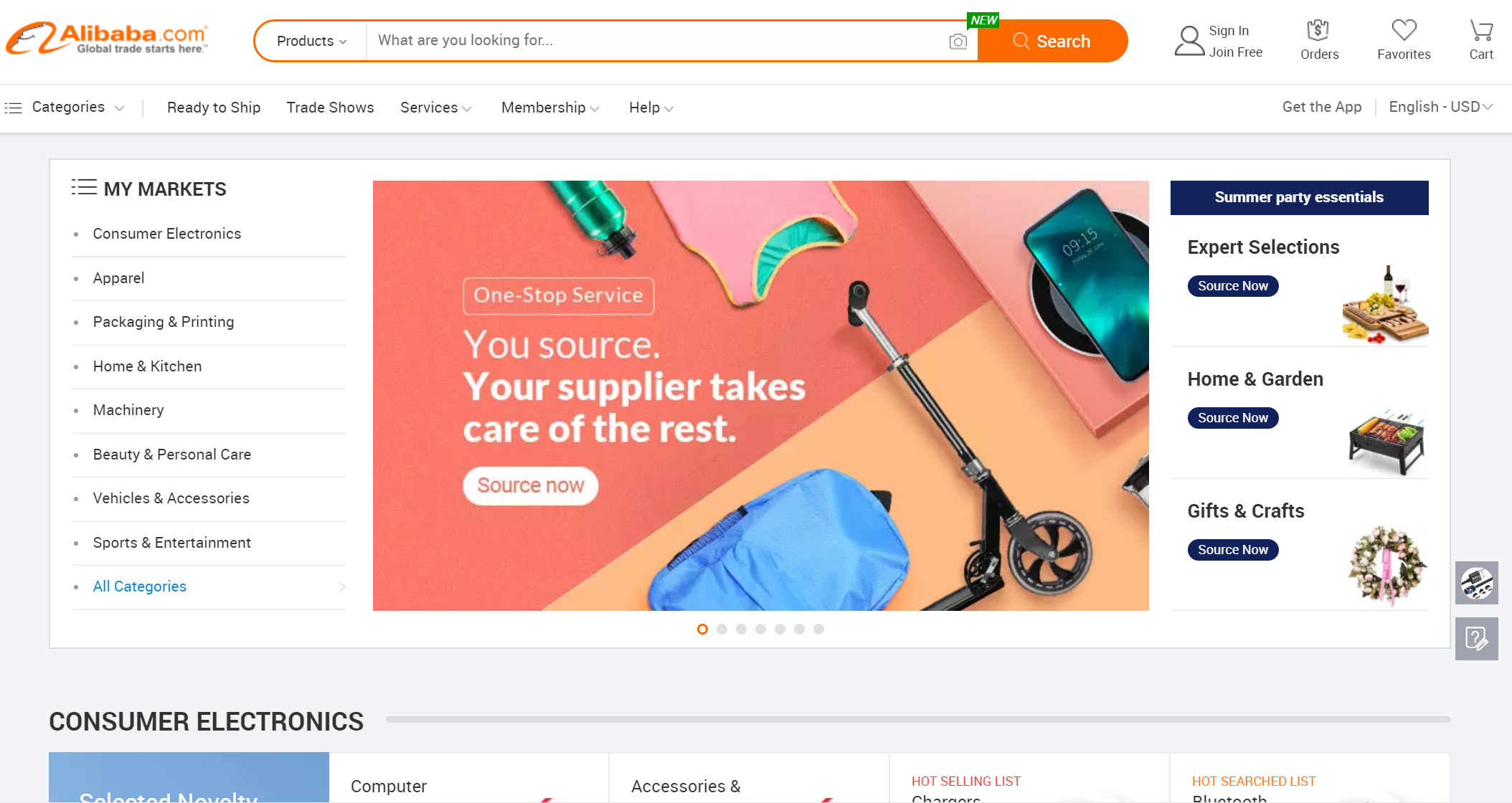This screenshot has width=1512, height=803.
Task: Click Source Now under Home & Garden
Action: [x=1232, y=417]
